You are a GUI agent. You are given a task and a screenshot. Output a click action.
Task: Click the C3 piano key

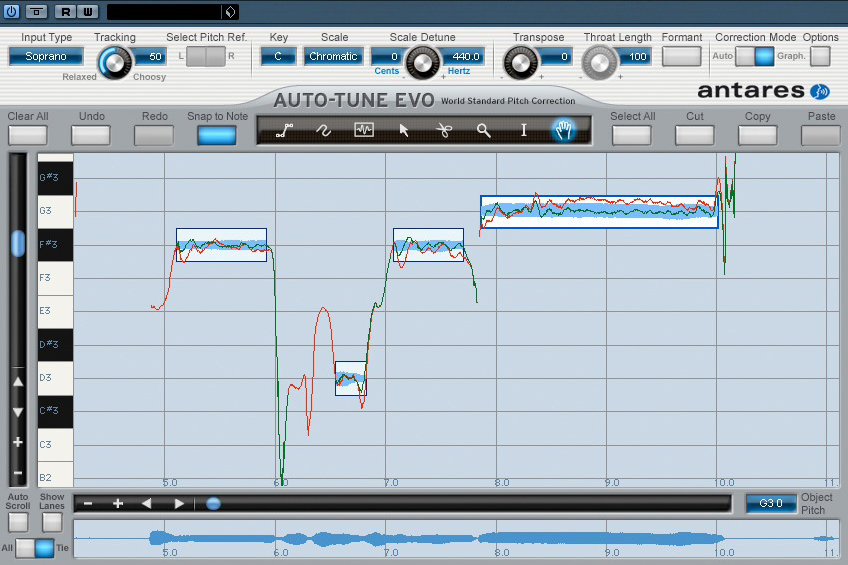point(55,444)
